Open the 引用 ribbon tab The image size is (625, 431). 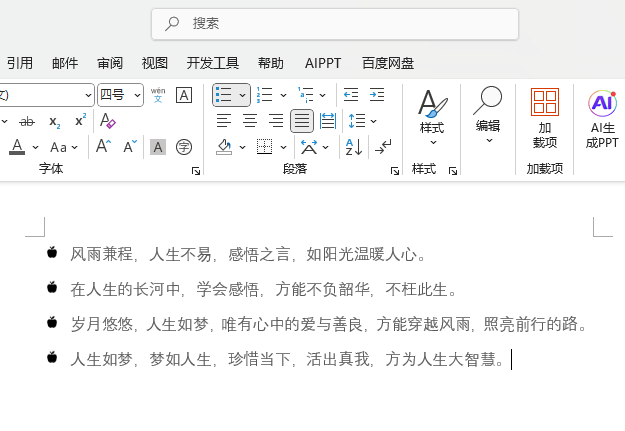[20, 63]
